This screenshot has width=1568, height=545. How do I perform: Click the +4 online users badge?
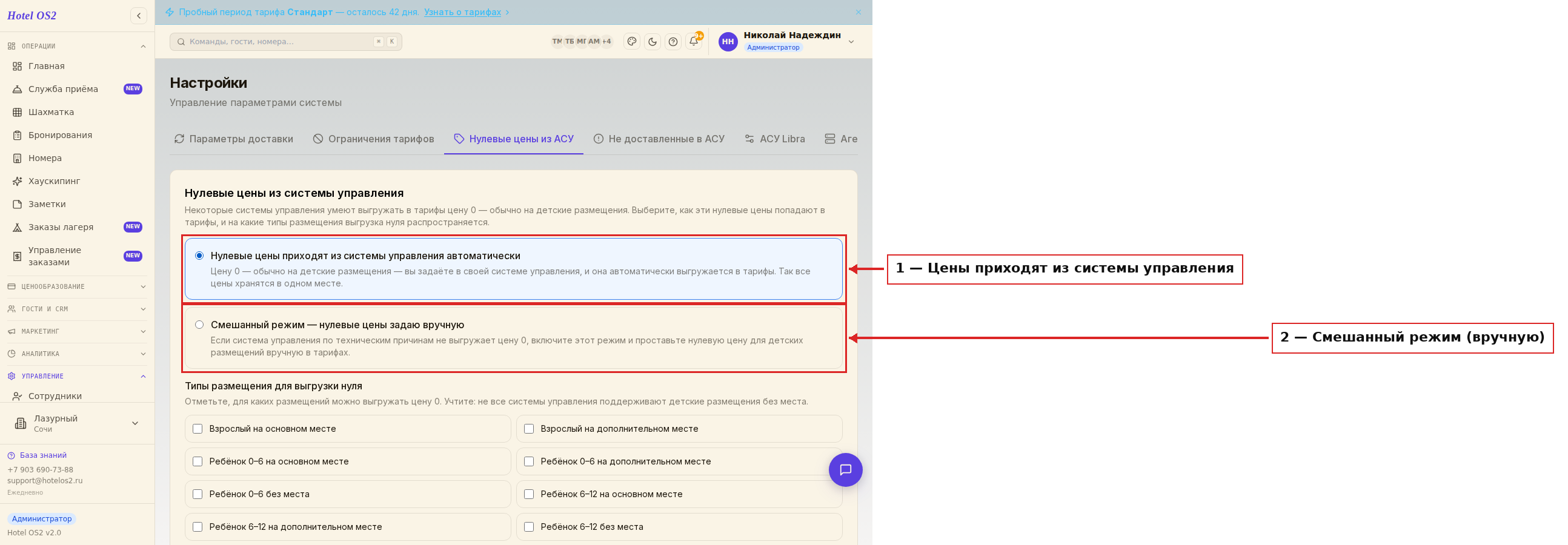pos(606,41)
